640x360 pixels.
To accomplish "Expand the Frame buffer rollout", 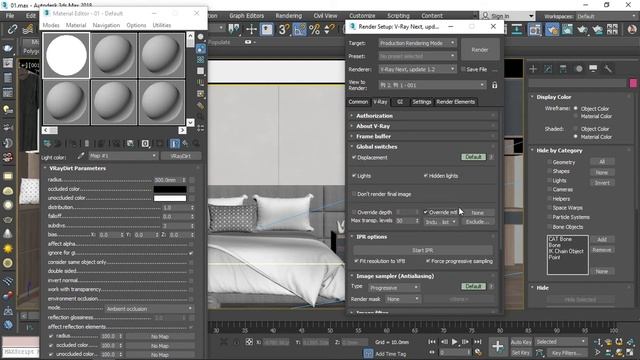I will [373, 136].
